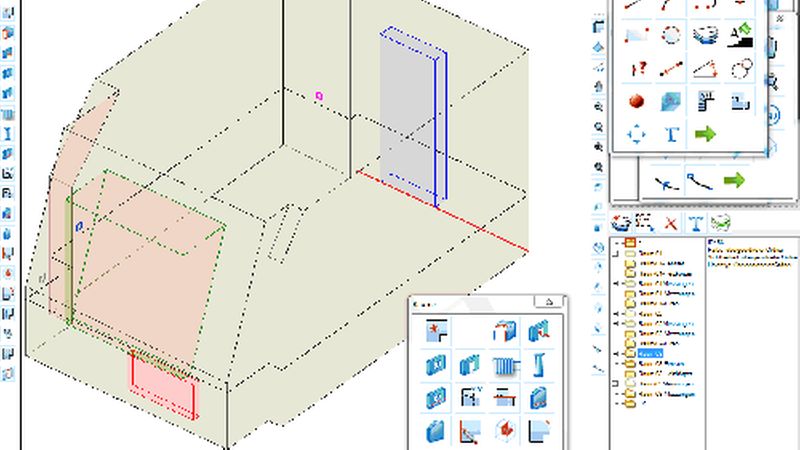Click the red arrow in circle icon
Screen dimensions: 800x450
[x=505, y=431]
